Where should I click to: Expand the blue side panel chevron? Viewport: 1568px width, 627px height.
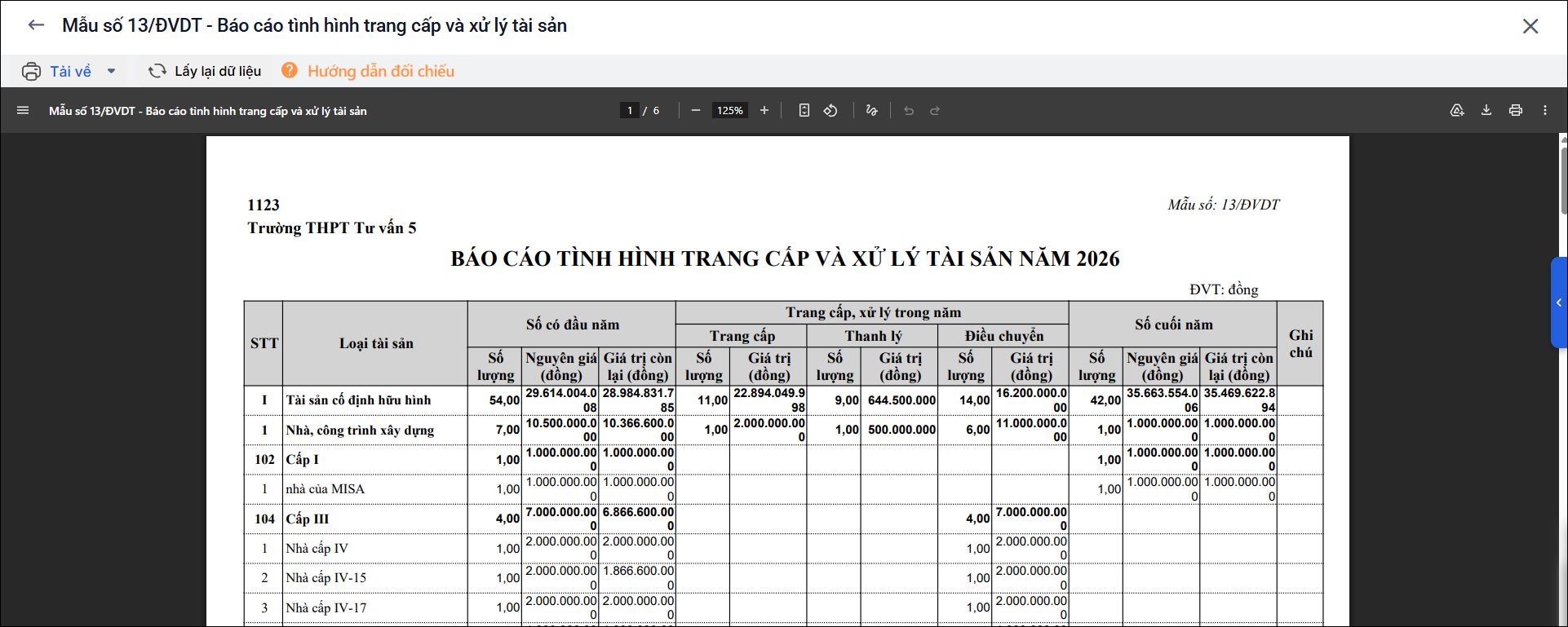pos(1559,302)
